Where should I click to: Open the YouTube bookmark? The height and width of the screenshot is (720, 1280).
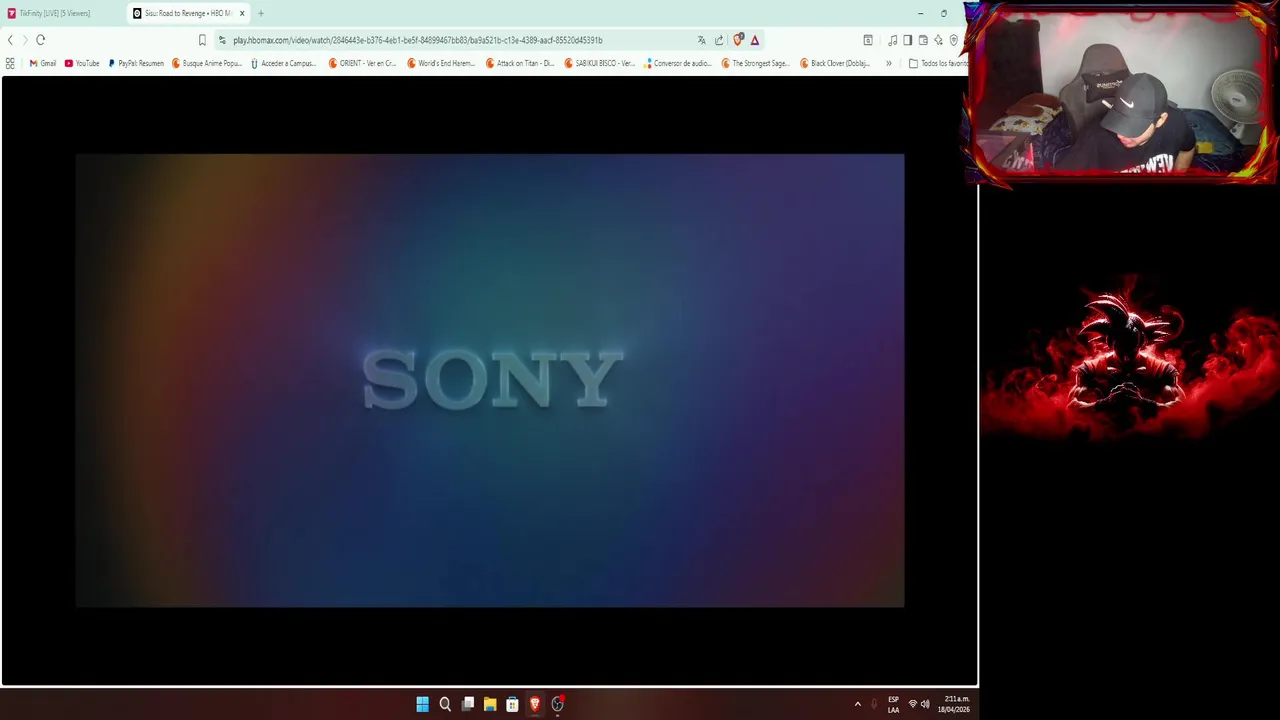[82, 63]
